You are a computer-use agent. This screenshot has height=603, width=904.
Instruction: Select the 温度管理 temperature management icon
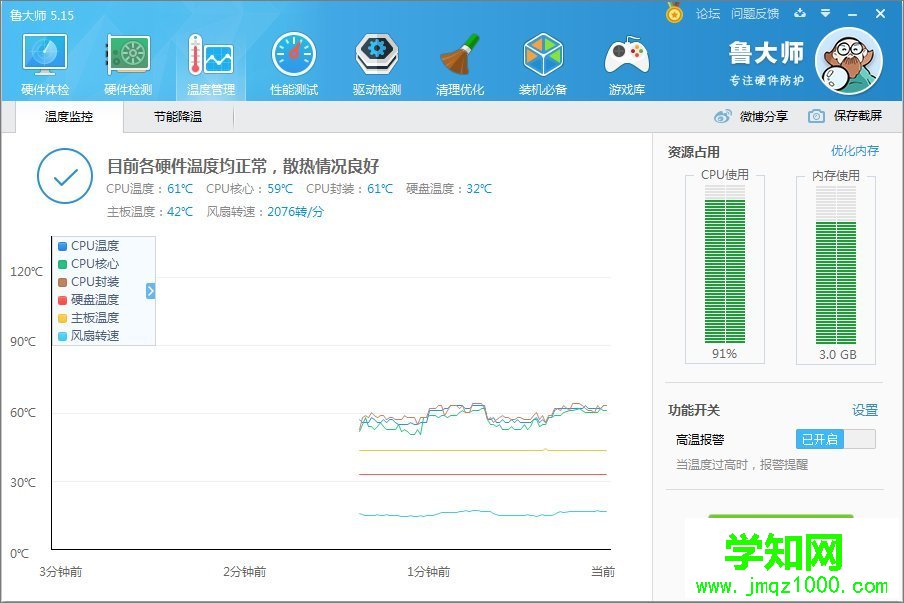point(210,62)
